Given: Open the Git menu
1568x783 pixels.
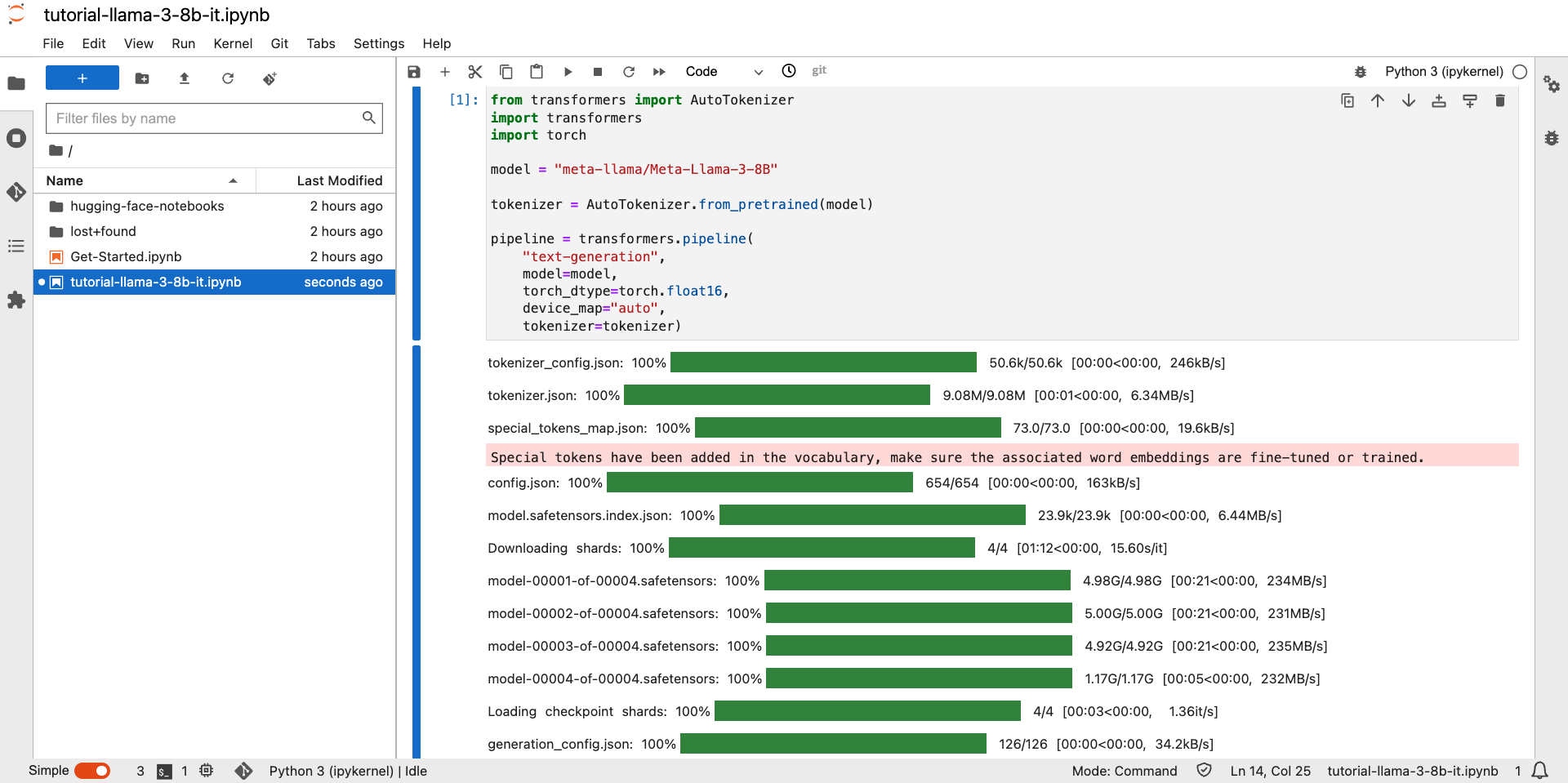Looking at the screenshot, I should pyautogui.click(x=279, y=43).
